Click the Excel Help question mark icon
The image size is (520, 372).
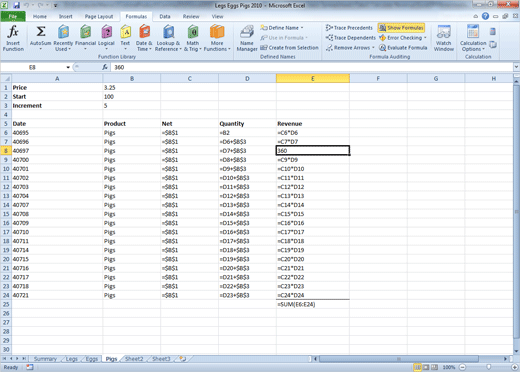click(485, 16)
